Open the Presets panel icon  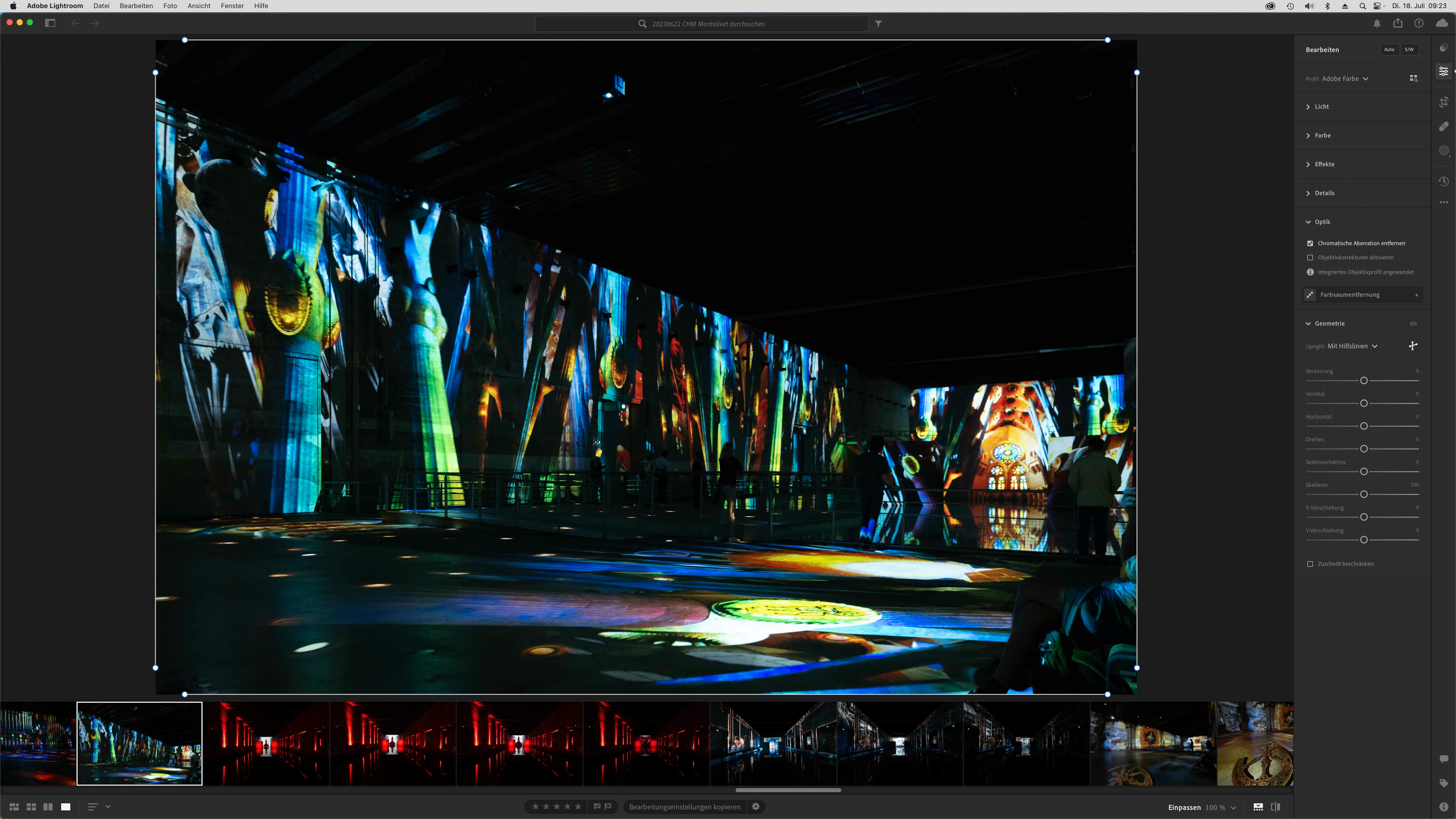click(x=1444, y=48)
